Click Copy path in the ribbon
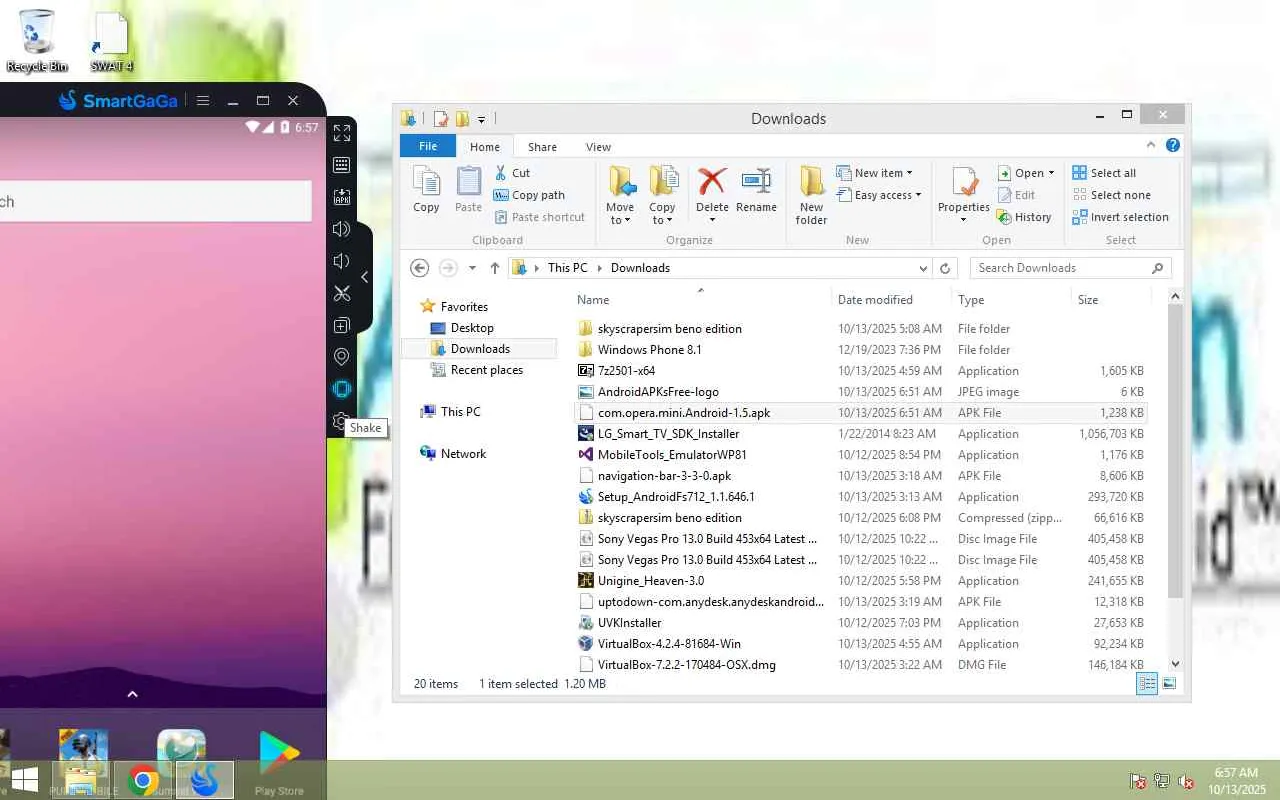1280x800 pixels. coord(529,195)
